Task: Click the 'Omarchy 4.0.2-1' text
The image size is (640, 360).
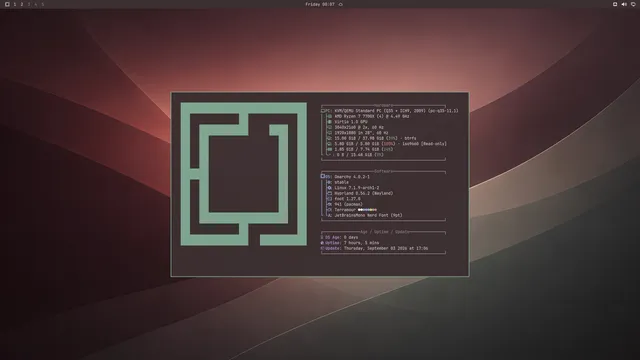Action: click(x=352, y=177)
